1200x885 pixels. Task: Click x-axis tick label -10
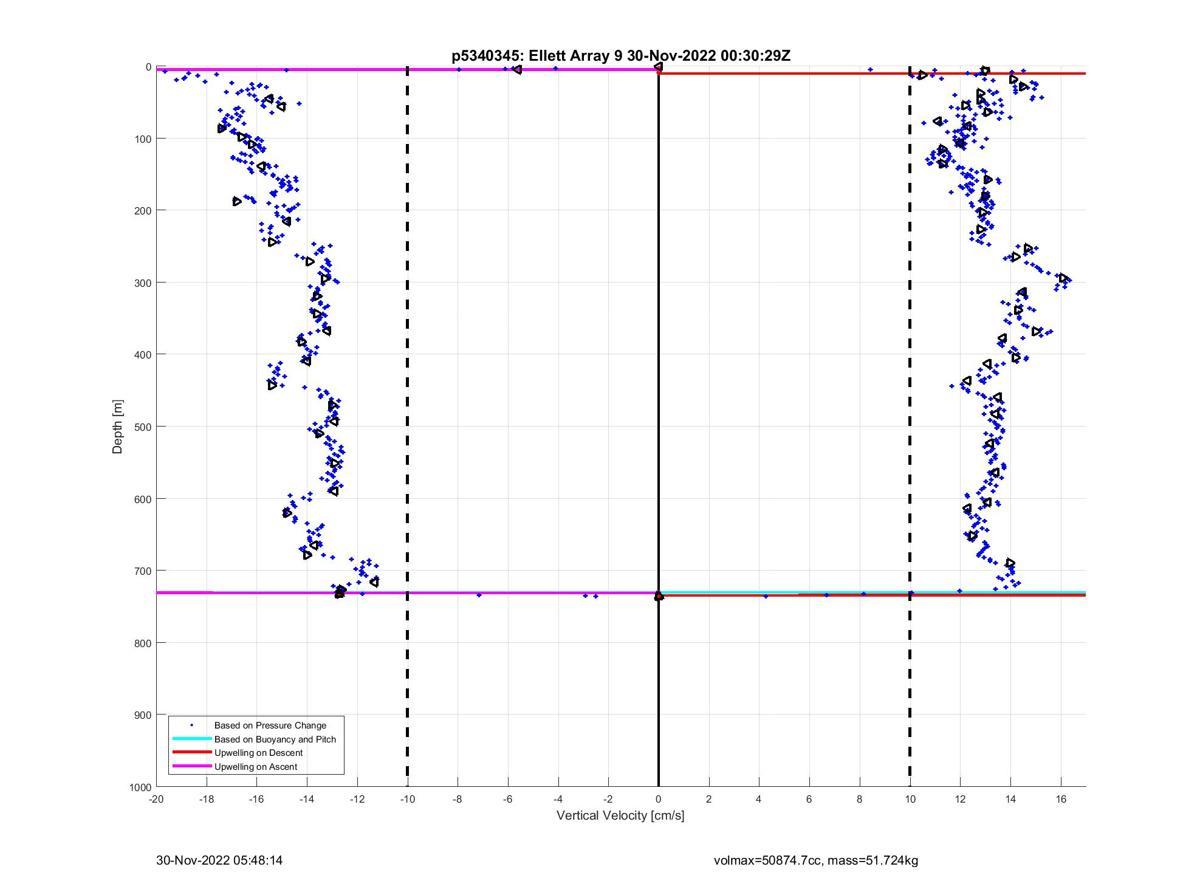point(407,798)
